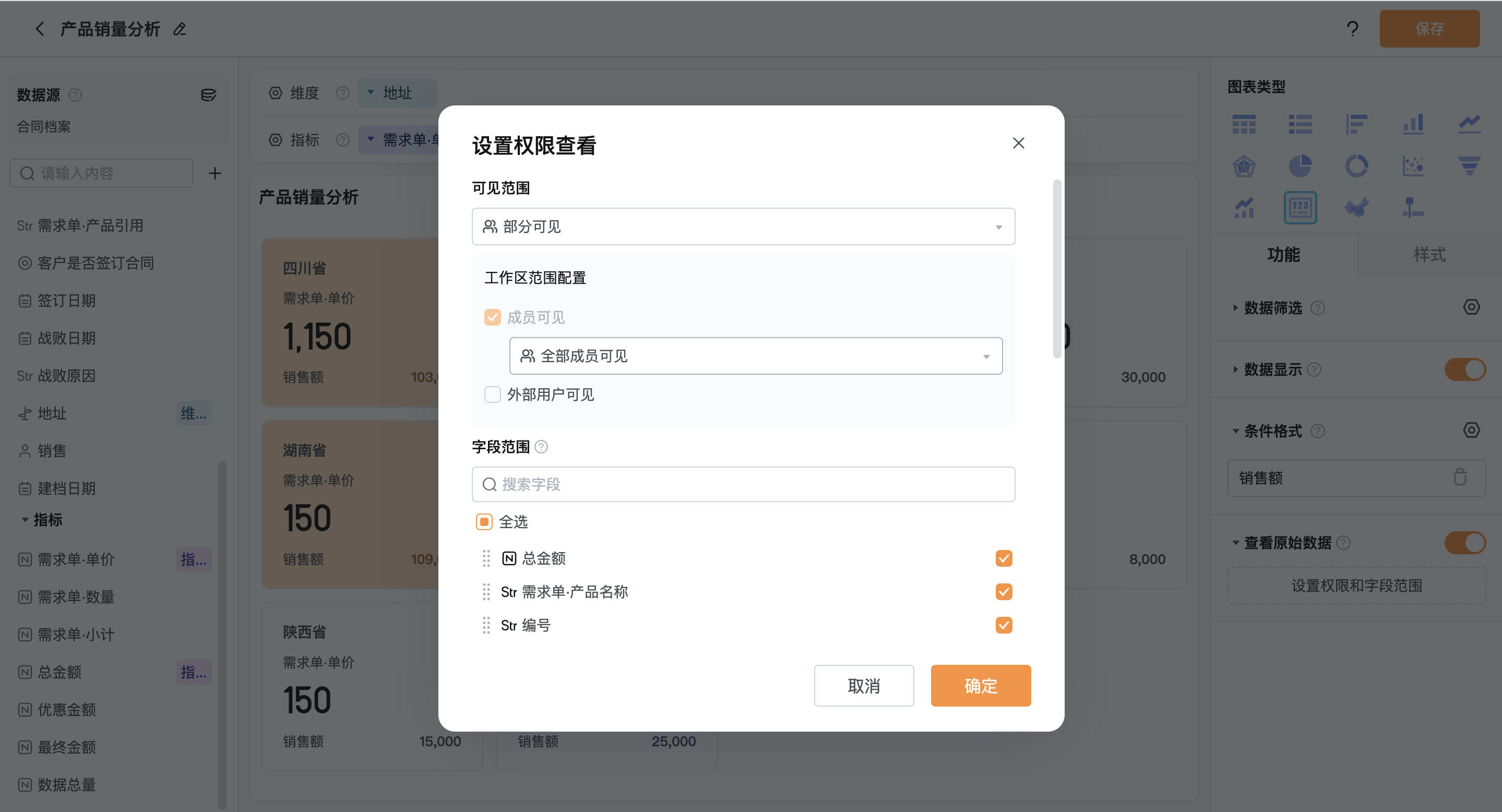Uncheck the 总金额 field checkbox
The height and width of the screenshot is (812, 1502).
tap(1004, 558)
